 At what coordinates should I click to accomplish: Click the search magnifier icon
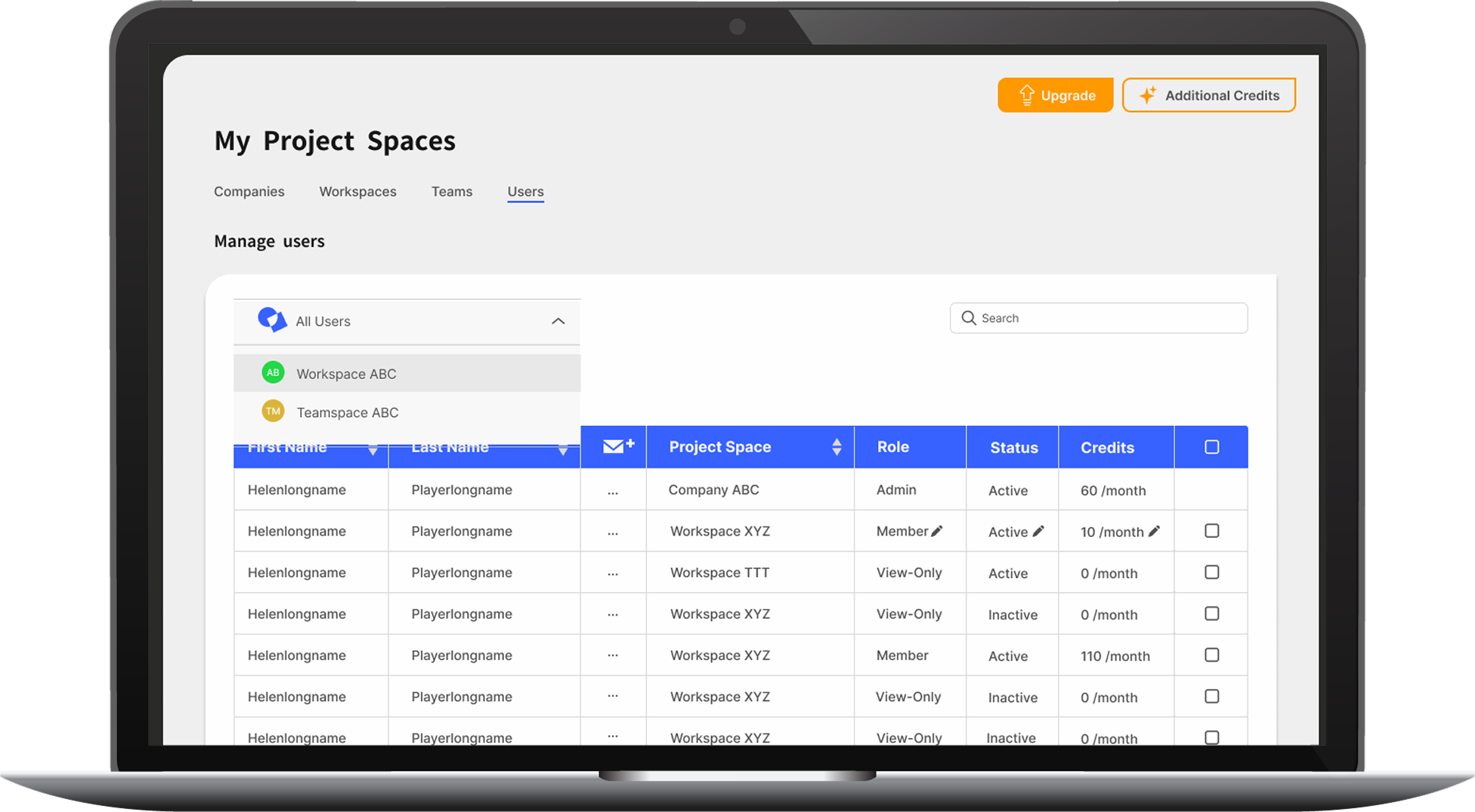coord(969,318)
